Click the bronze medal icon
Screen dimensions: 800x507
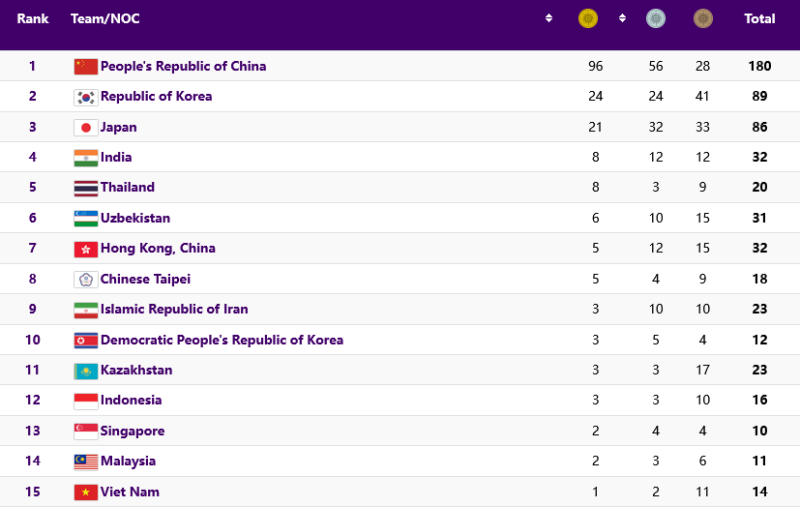pyautogui.click(x=703, y=19)
